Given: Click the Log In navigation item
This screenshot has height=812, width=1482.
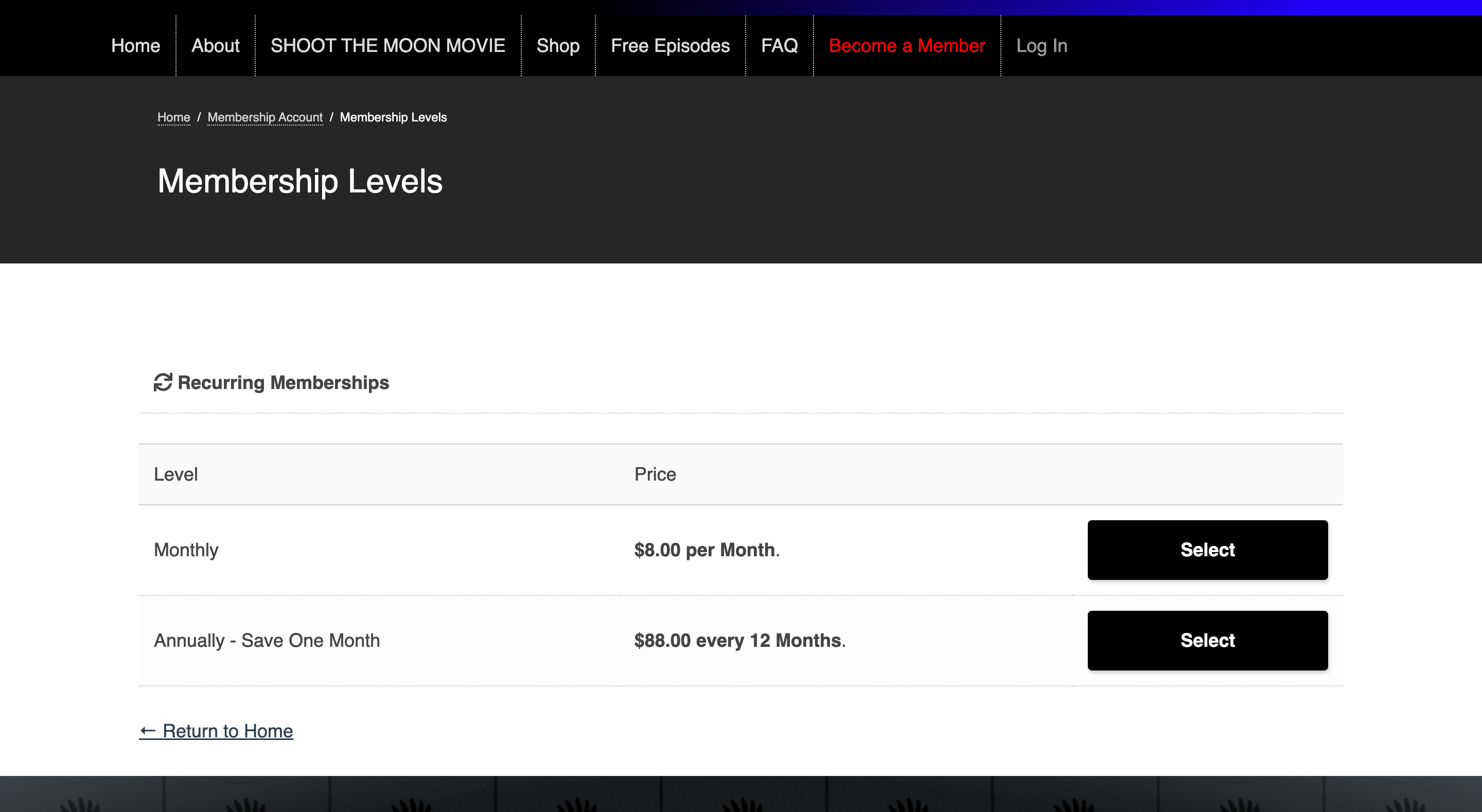Looking at the screenshot, I should (x=1041, y=45).
